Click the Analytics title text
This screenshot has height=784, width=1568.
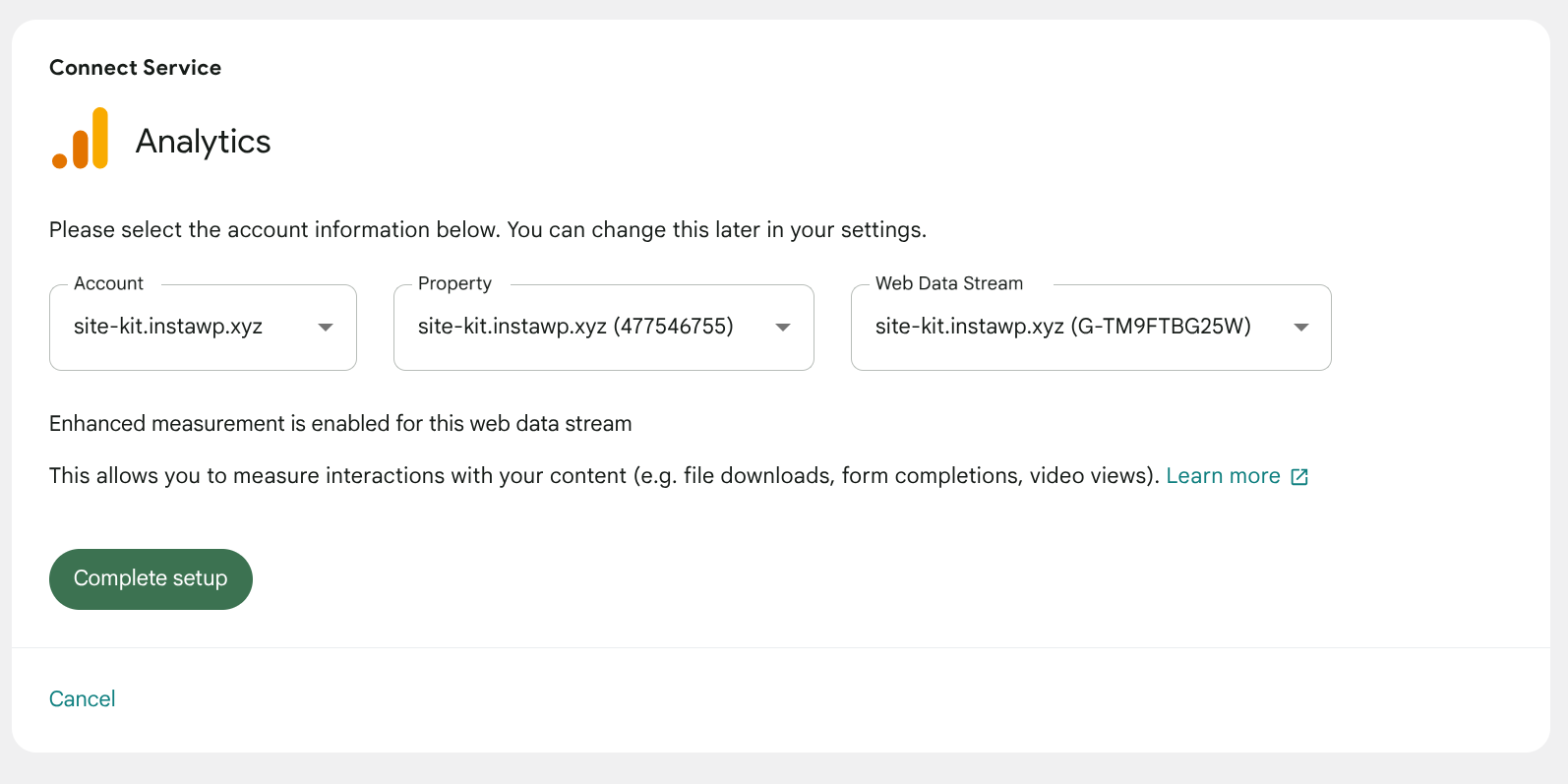point(203,141)
